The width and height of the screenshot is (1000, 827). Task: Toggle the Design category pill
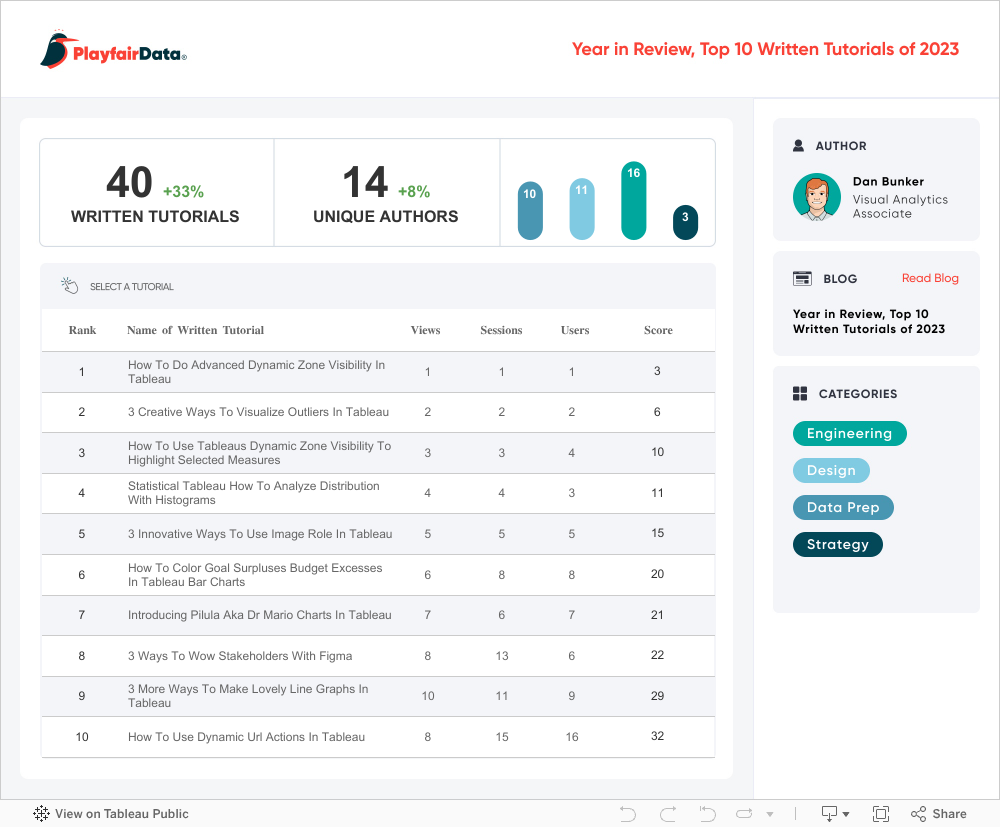click(x=831, y=470)
